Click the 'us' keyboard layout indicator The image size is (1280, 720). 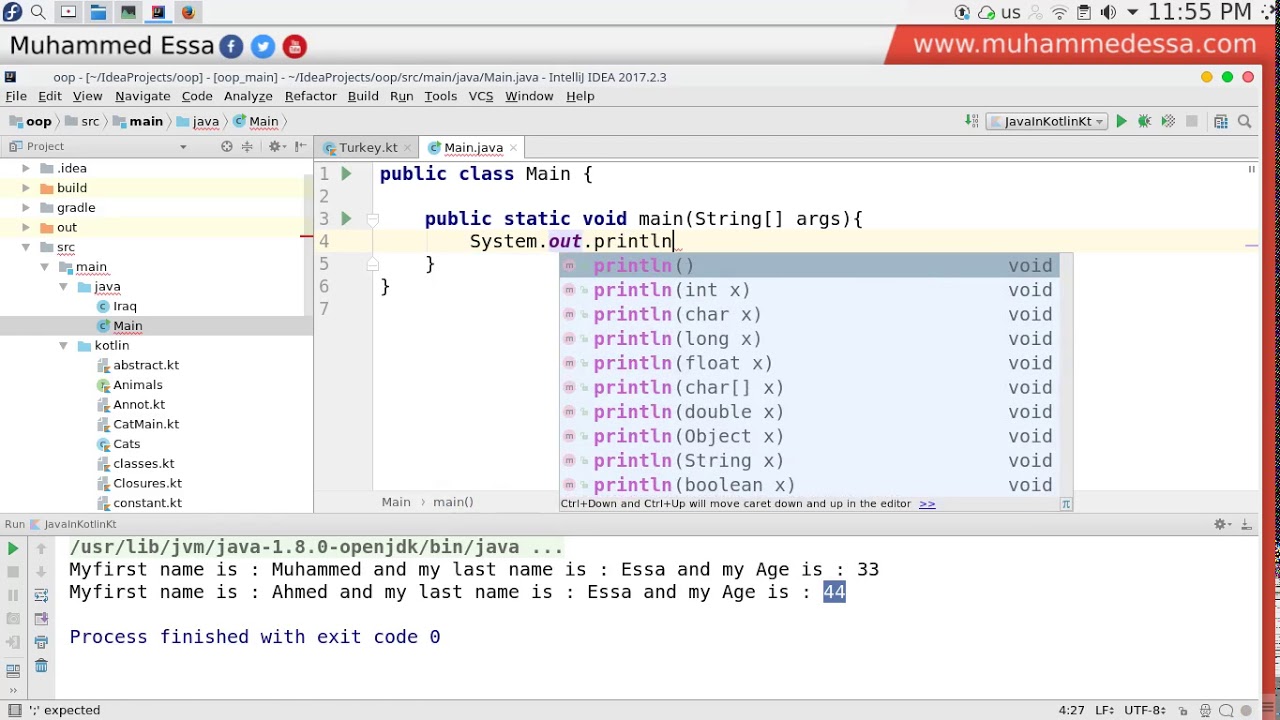click(x=1011, y=12)
